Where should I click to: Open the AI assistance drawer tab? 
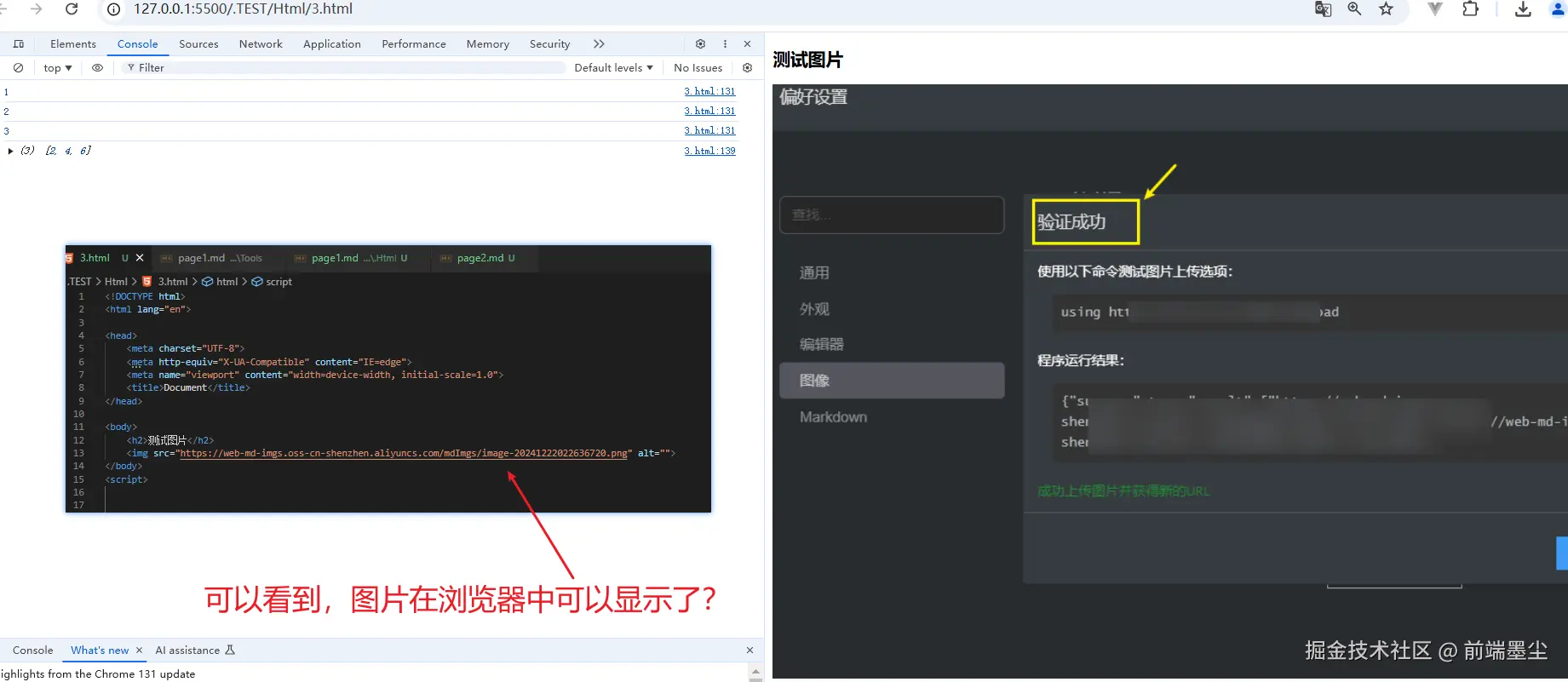coord(195,650)
